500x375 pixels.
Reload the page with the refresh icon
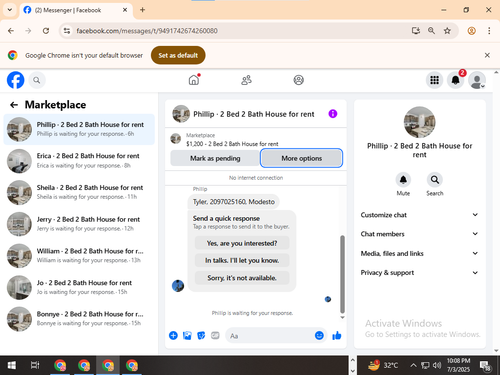pos(46,31)
